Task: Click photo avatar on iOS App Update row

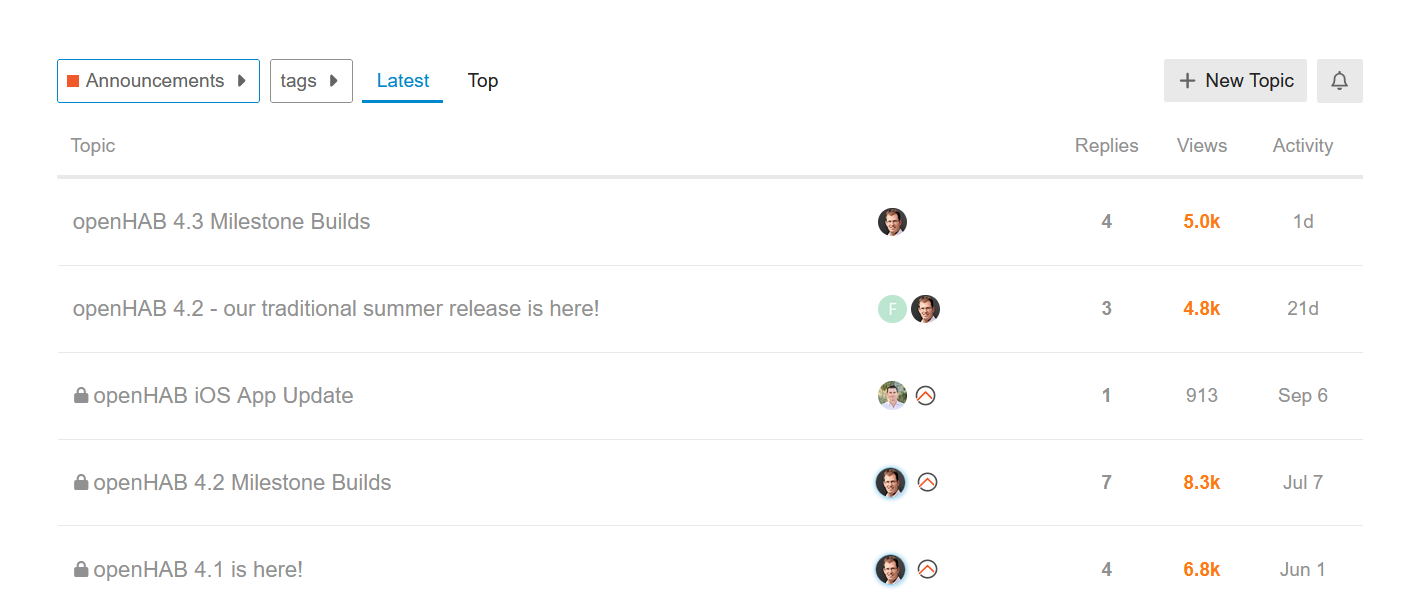Action: (892, 396)
